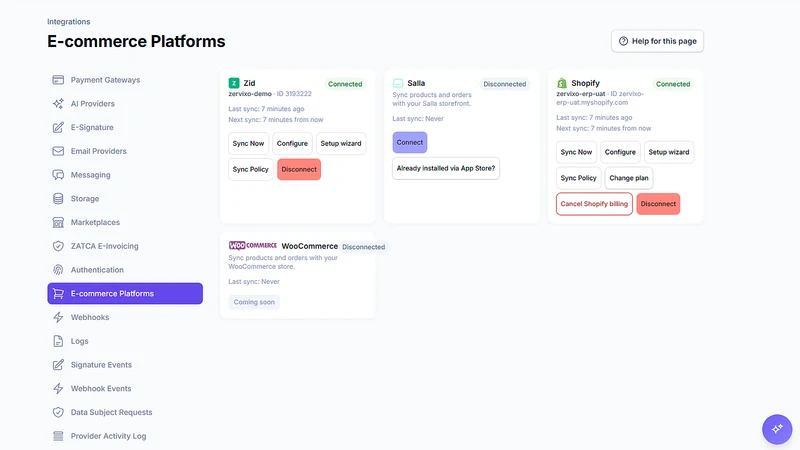This screenshot has width=800, height=450.
Task: Click the WooCommerce logo
Action: pyautogui.click(x=253, y=245)
